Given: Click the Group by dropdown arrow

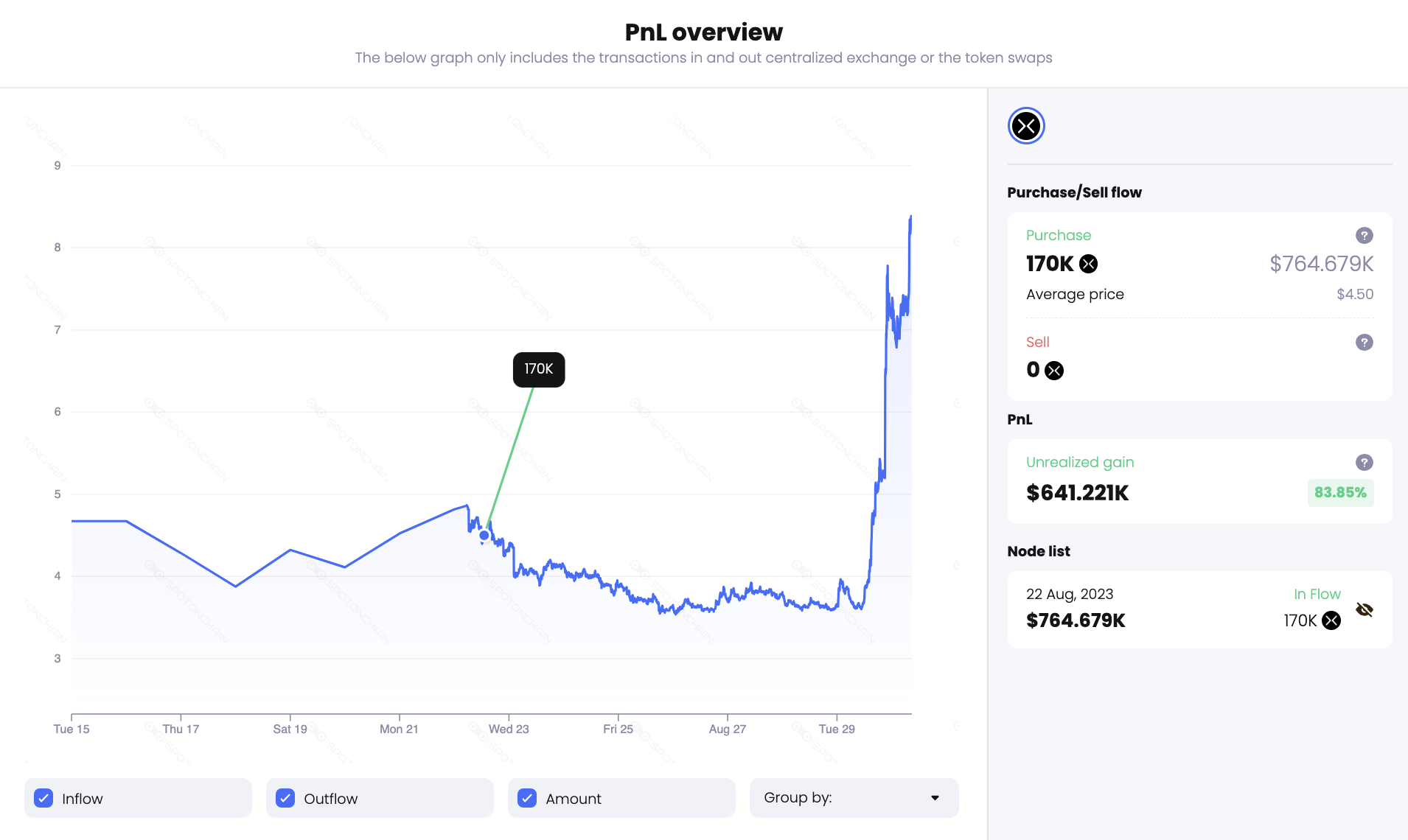Looking at the screenshot, I should pos(935,798).
